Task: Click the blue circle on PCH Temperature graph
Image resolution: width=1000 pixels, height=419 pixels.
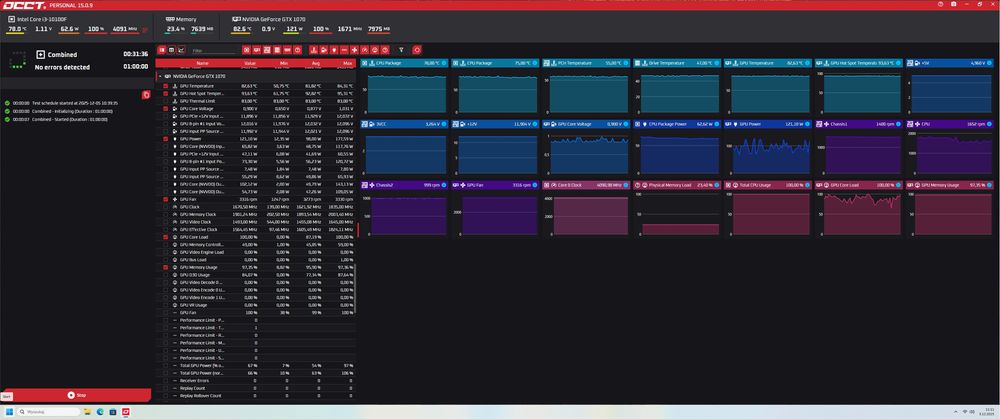Action: coord(626,63)
